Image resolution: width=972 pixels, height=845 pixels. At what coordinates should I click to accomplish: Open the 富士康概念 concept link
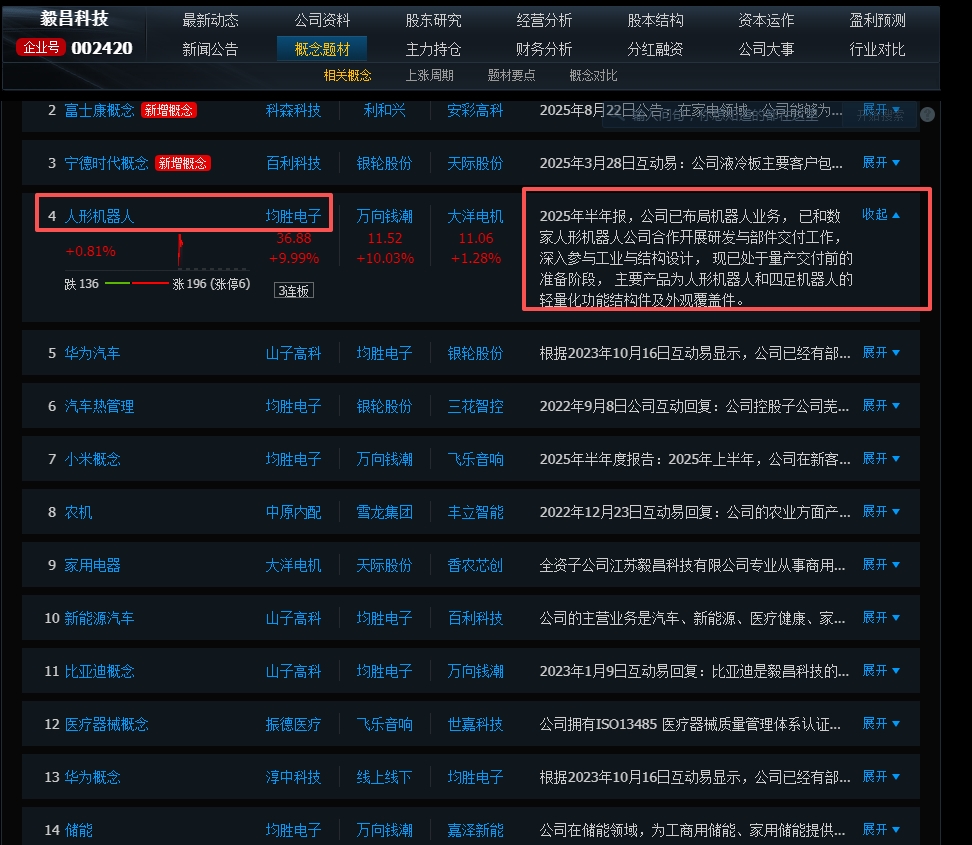[x=99, y=110]
